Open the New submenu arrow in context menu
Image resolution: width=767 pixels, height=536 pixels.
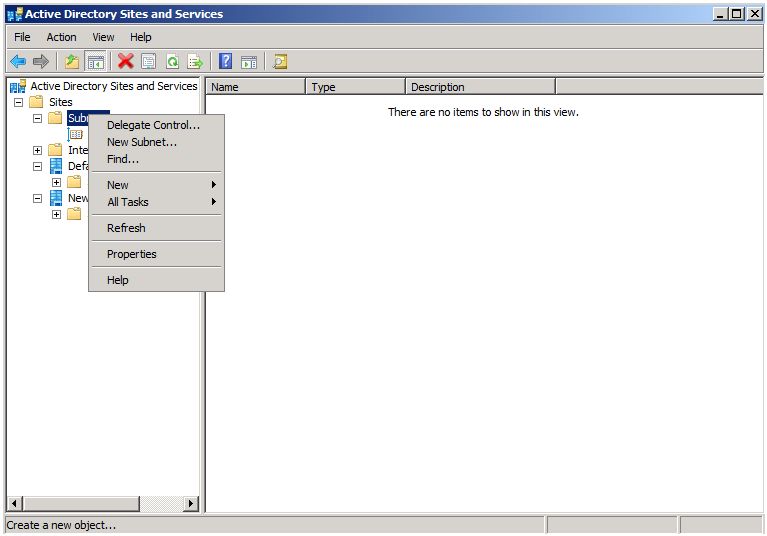coord(213,185)
